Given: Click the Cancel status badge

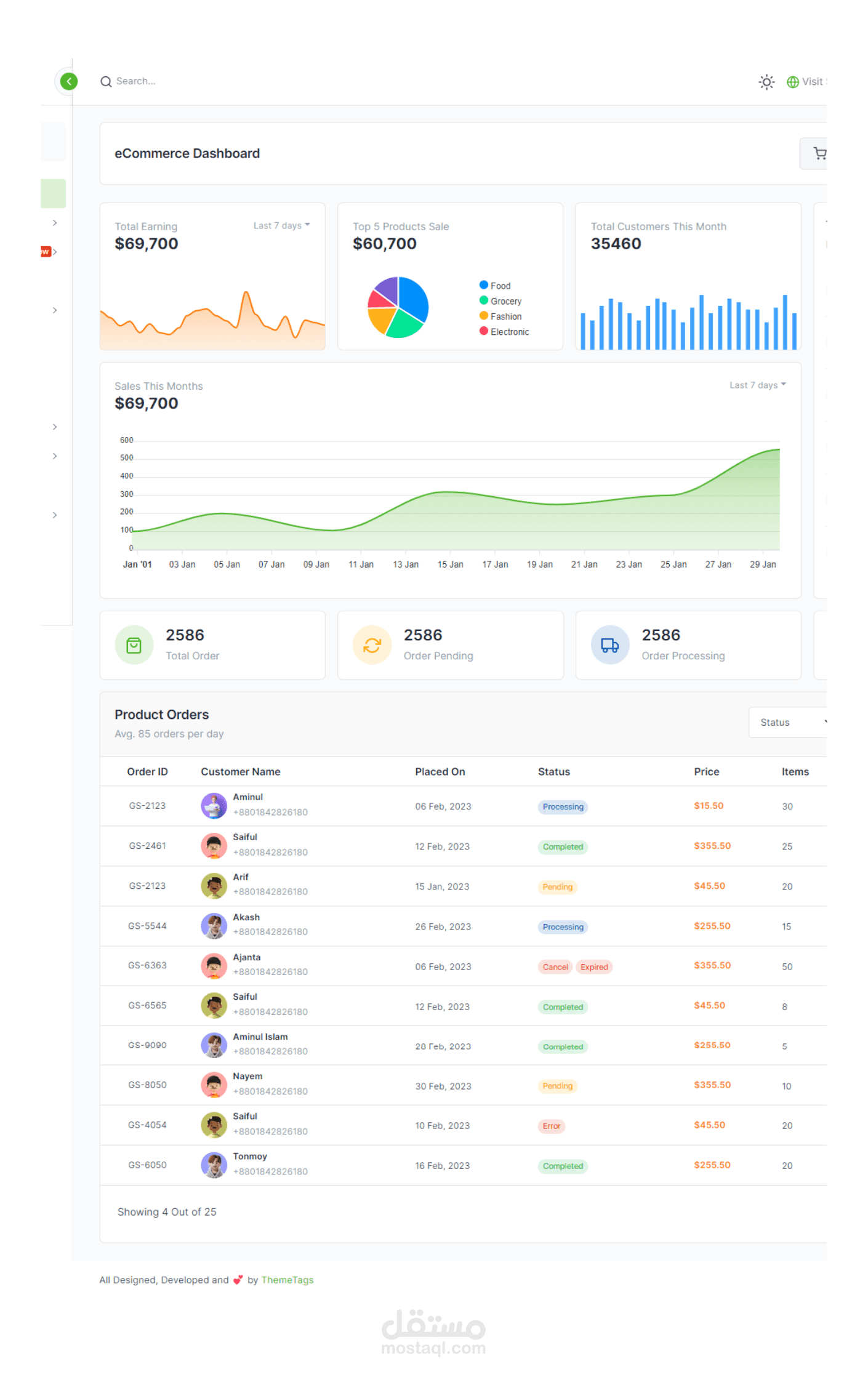Looking at the screenshot, I should pyautogui.click(x=555, y=967).
